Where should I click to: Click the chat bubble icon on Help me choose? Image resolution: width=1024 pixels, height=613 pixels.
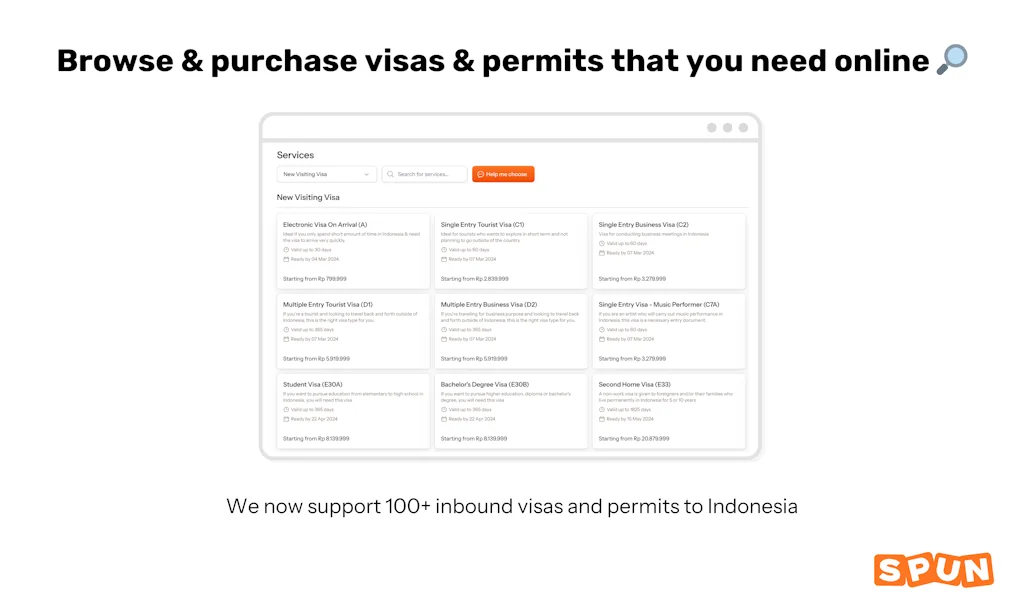coord(480,174)
